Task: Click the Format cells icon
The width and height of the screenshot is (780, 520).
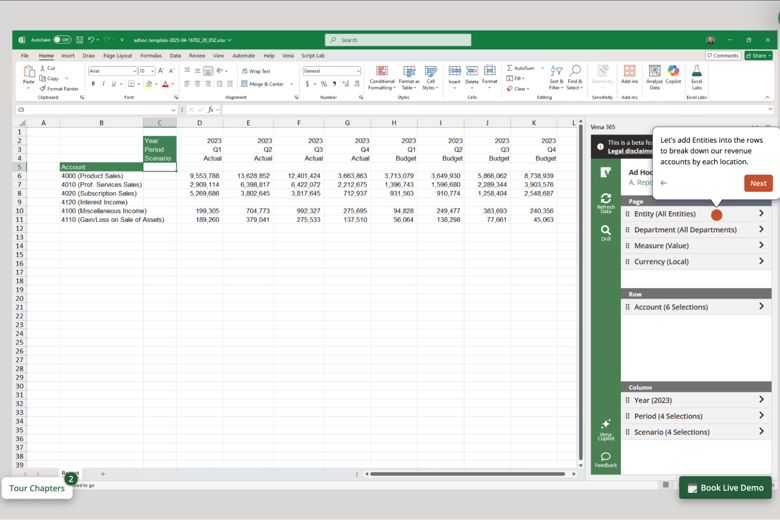Action: tap(489, 71)
